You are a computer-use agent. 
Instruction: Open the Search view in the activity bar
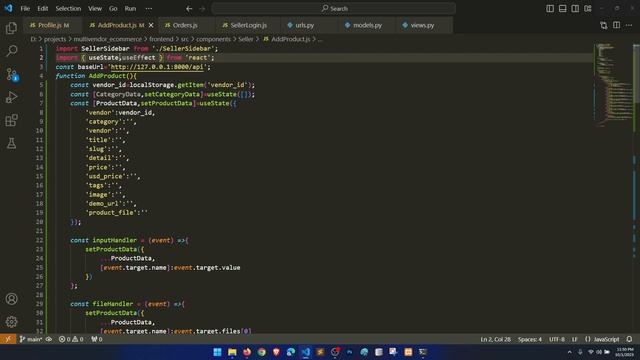coord(11,51)
